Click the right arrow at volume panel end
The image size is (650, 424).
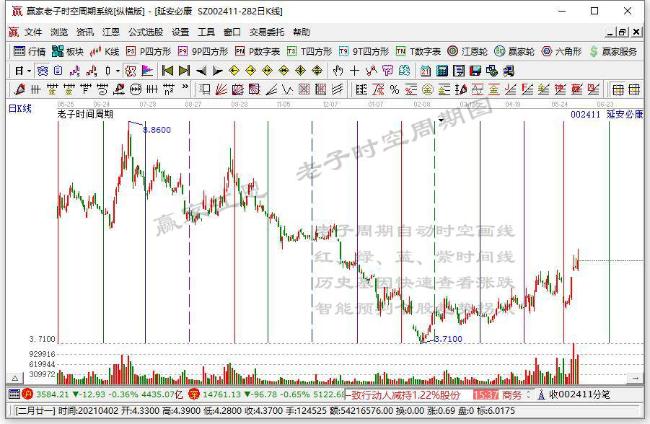point(635,378)
